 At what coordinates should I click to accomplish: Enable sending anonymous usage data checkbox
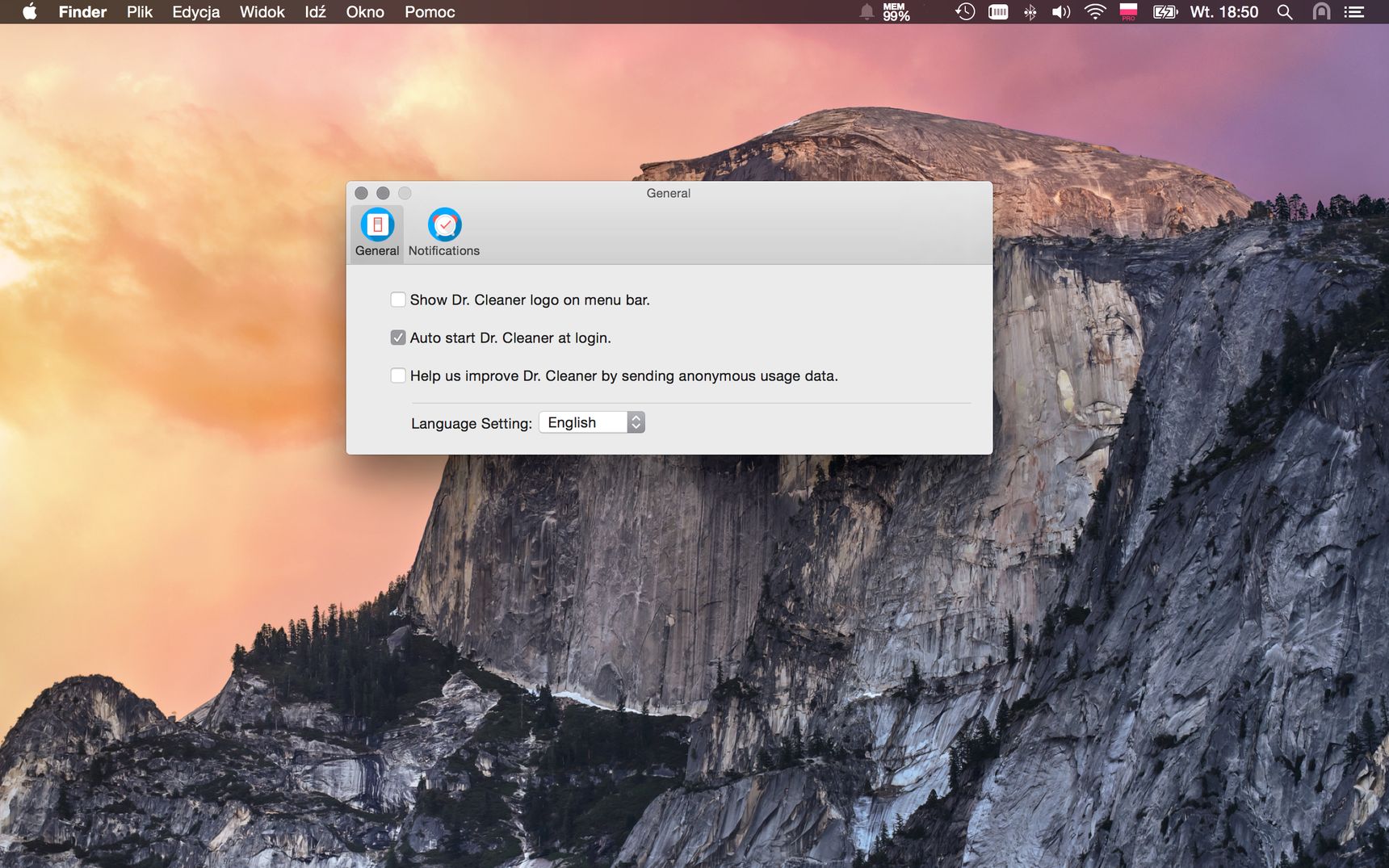pos(398,375)
